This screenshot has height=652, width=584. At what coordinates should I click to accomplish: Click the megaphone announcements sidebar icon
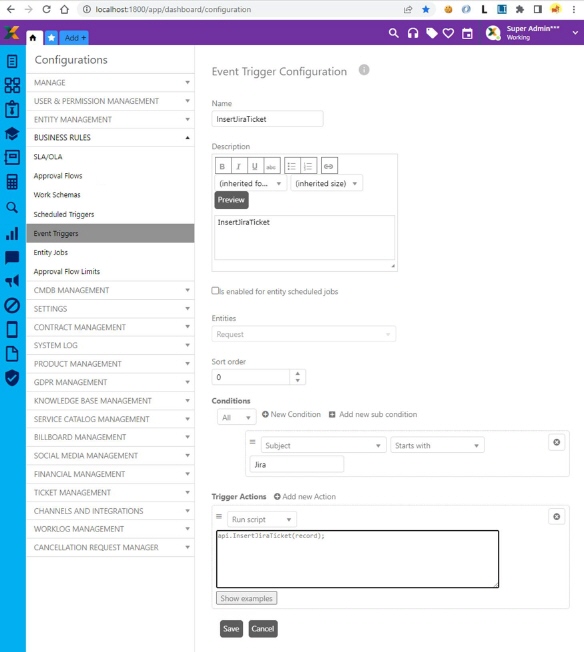(12, 281)
